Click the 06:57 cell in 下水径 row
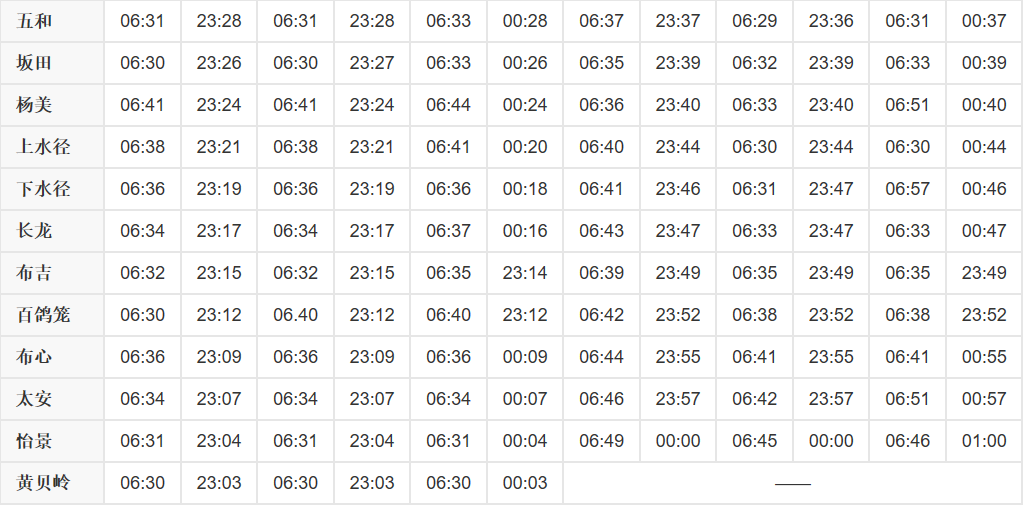Image resolution: width=1023 pixels, height=505 pixels. click(908, 189)
